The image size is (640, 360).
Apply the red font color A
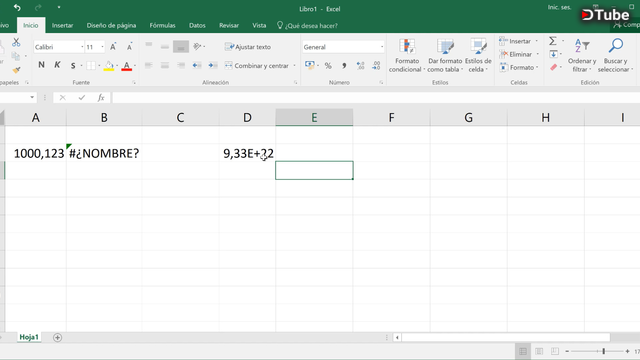[x=127, y=66]
